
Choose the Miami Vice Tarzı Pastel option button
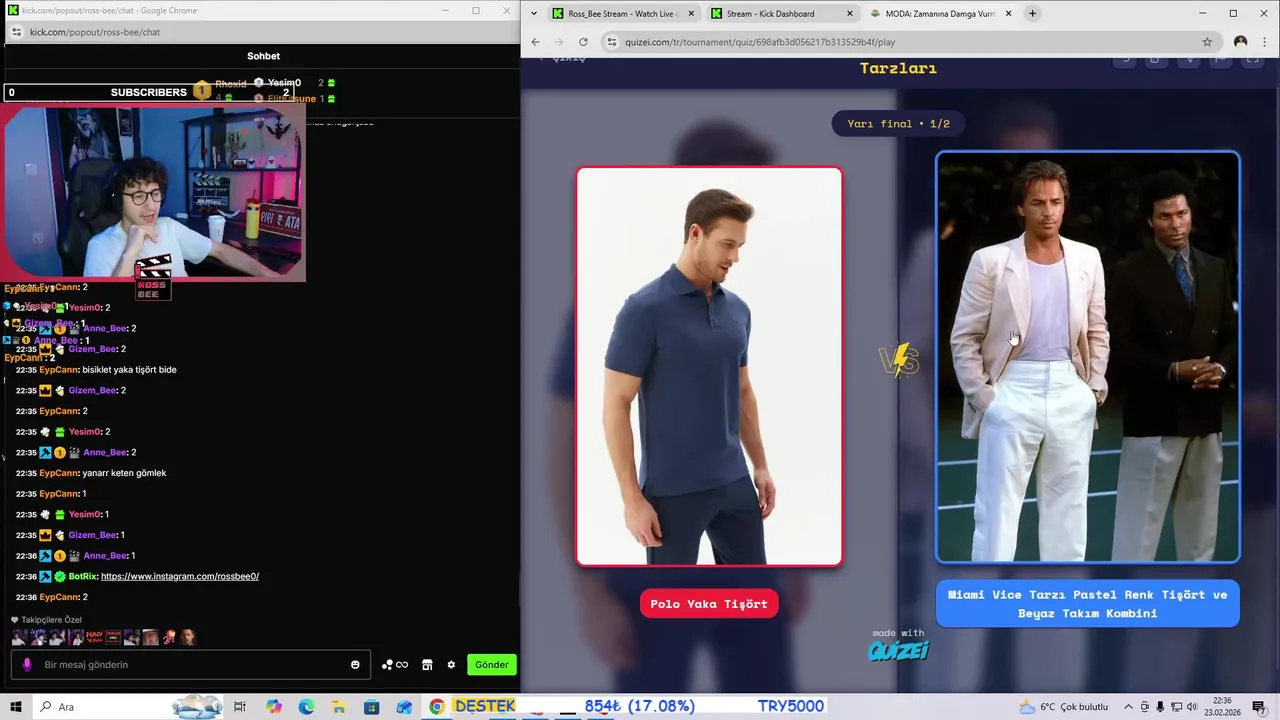(1087, 604)
